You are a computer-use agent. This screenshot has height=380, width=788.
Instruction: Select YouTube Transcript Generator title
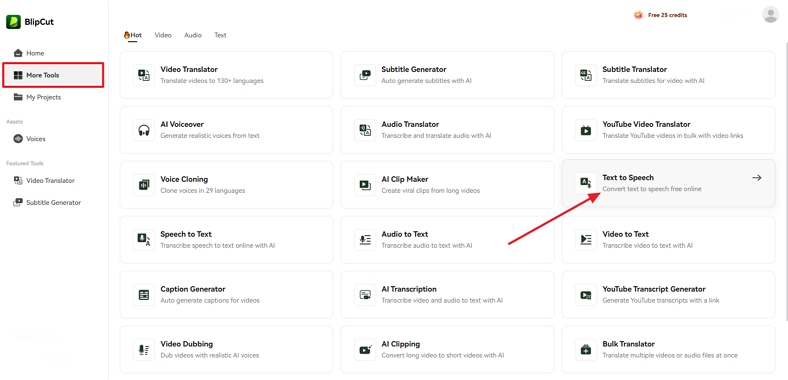[654, 289]
